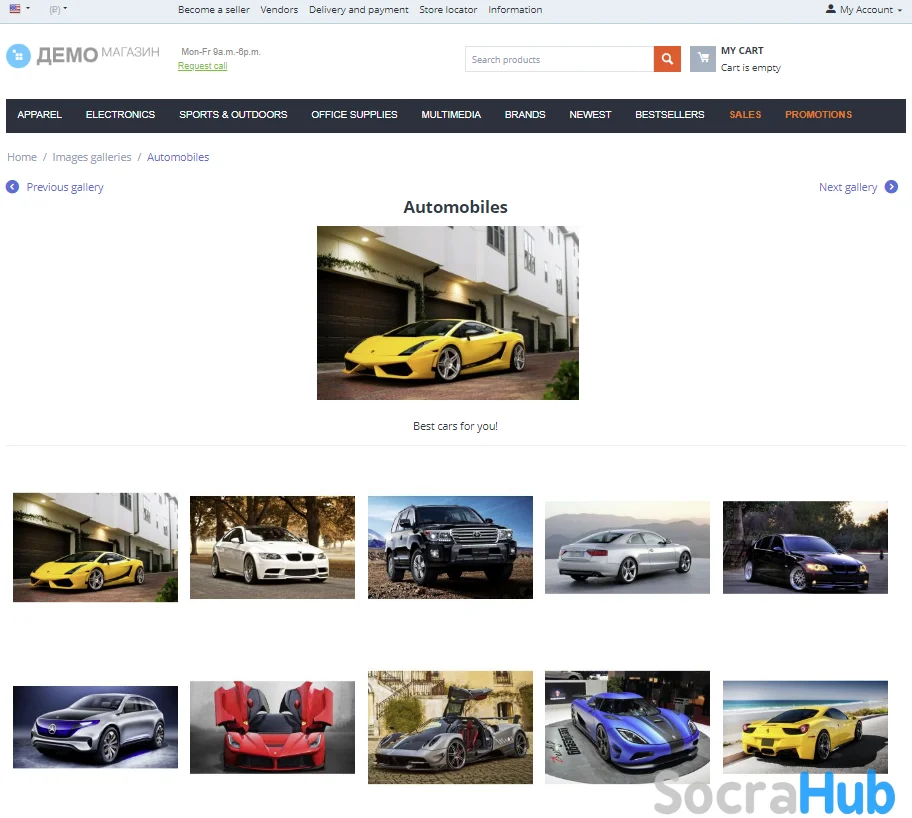Image resolution: width=912 pixels, height=818 pixels.
Task: Expand the My Account dropdown menu
Action: coord(866,10)
